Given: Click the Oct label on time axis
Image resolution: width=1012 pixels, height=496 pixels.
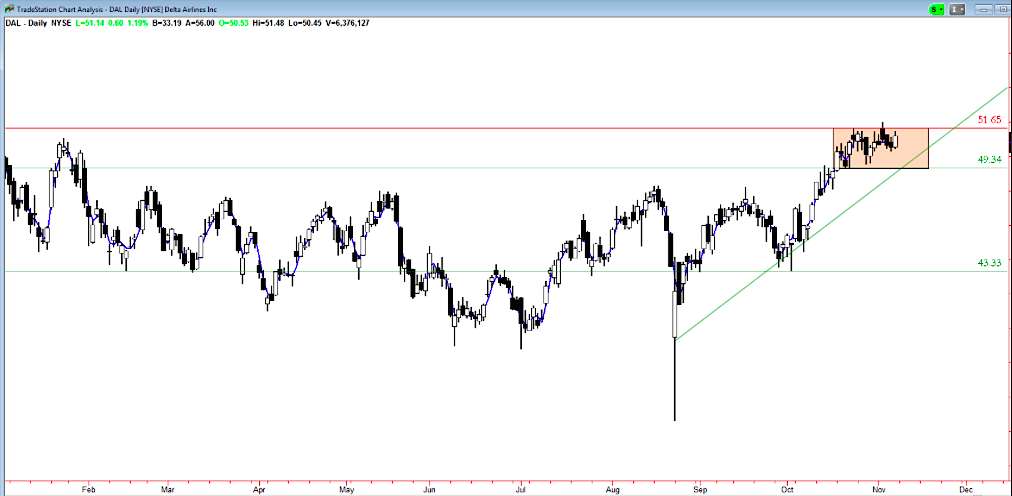Looking at the screenshot, I should point(787,490).
